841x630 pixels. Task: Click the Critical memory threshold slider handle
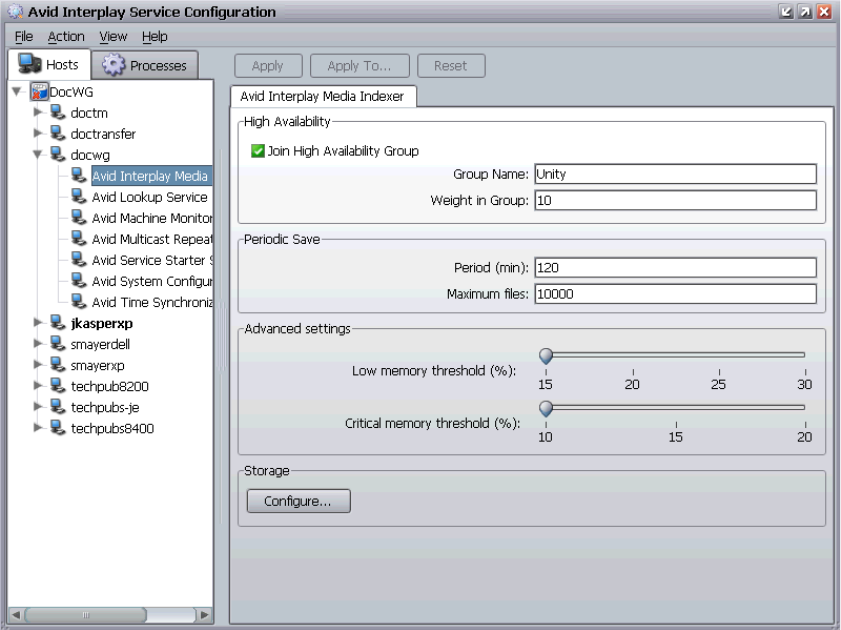[x=546, y=409]
